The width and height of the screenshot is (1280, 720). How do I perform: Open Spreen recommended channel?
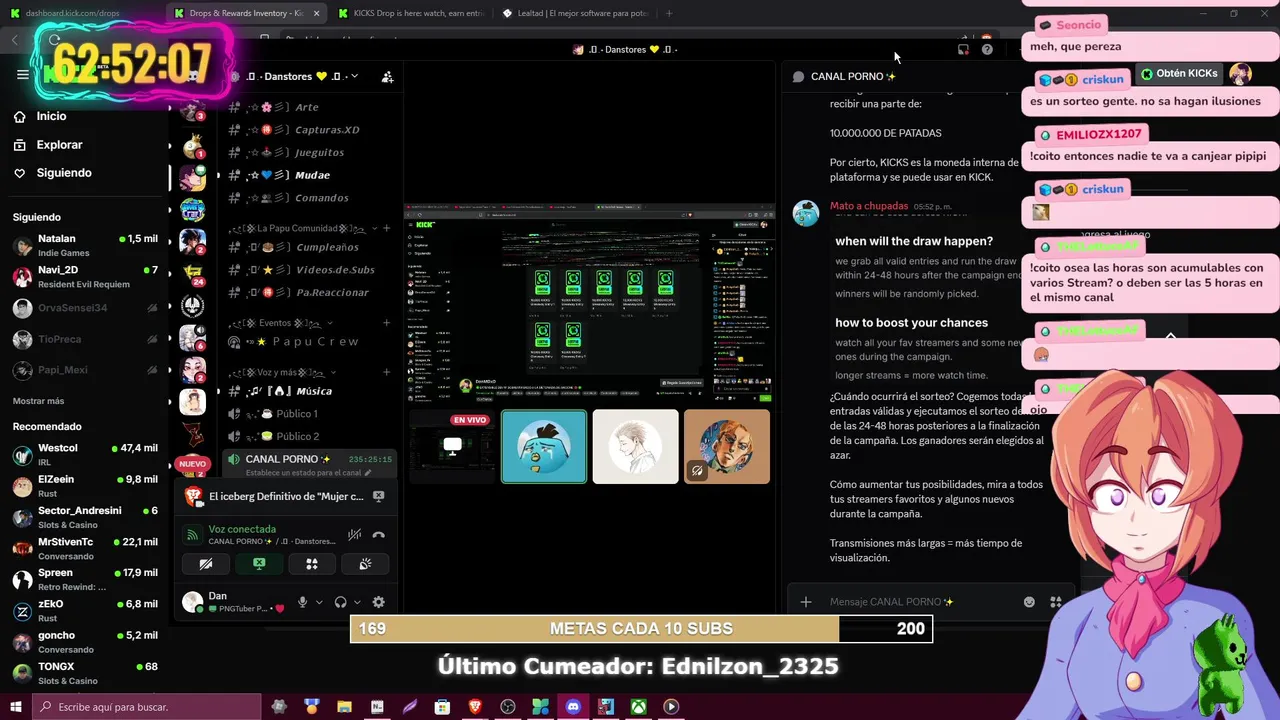[85, 579]
